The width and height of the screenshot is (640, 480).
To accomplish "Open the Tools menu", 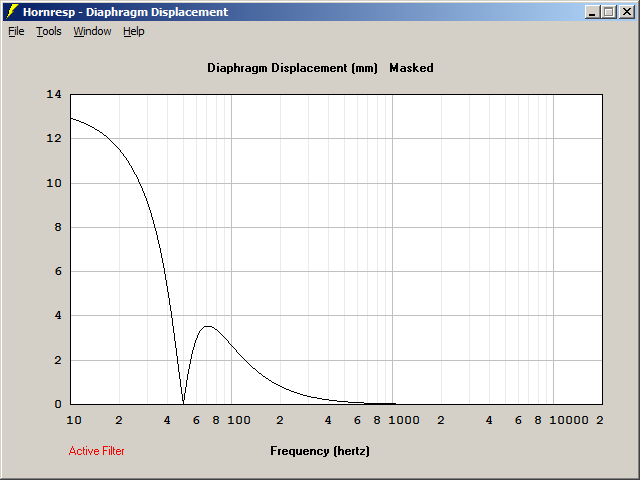I will (49, 31).
